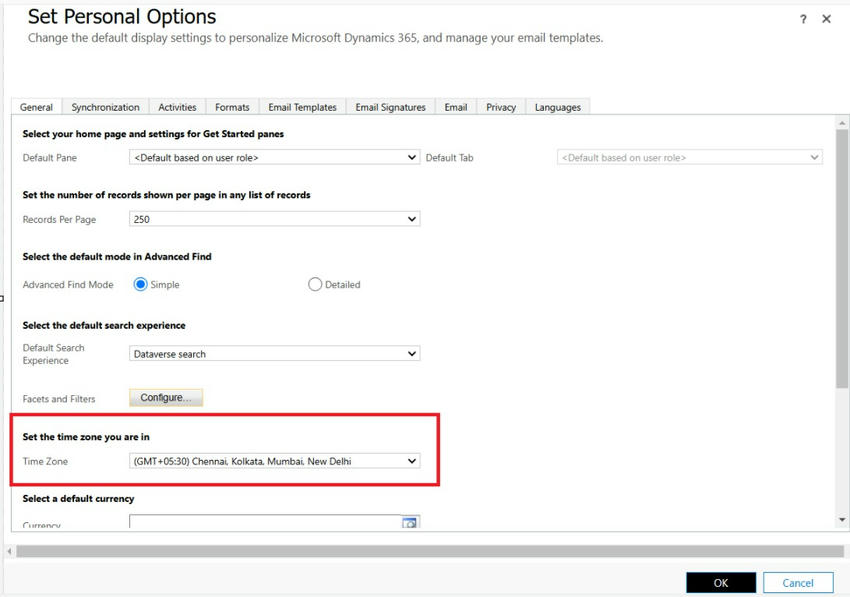Switch to the Synchronization tab
Image resolution: width=850 pixels, height=597 pixels.
(x=105, y=107)
